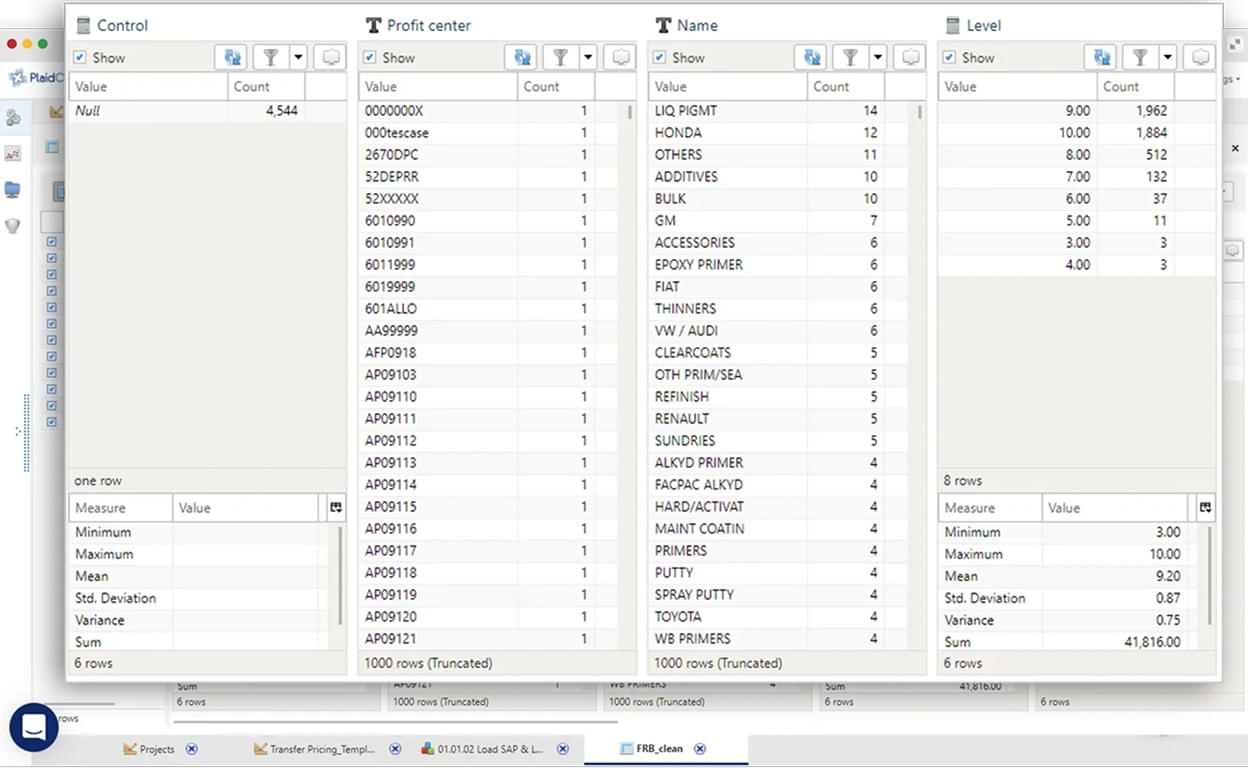Click Level statistics options icon

click(x=1206, y=508)
